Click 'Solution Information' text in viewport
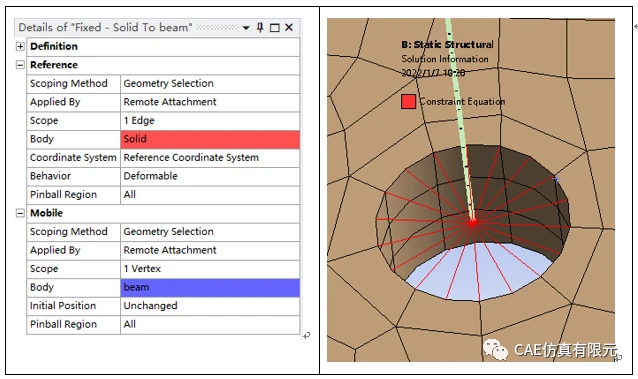638x379 pixels. pos(445,59)
